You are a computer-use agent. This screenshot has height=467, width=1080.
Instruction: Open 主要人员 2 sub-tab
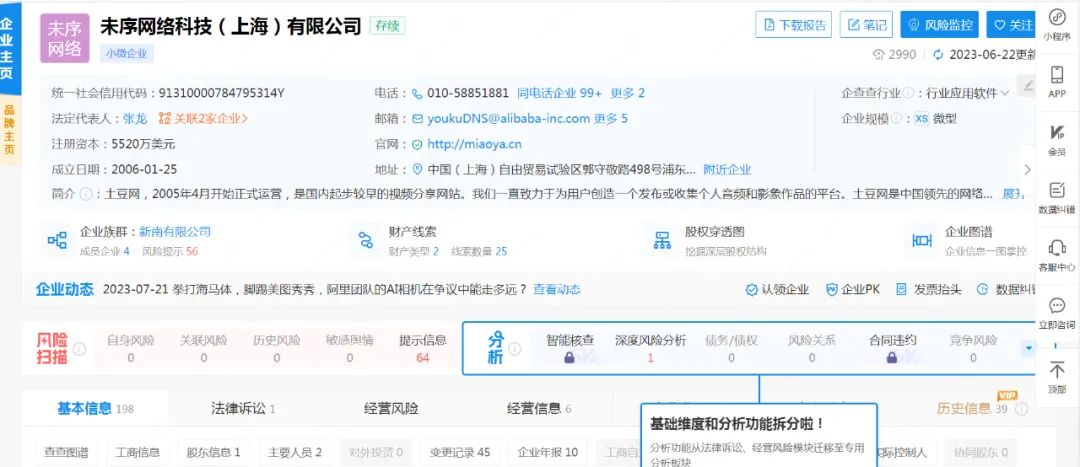pos(295,453)
